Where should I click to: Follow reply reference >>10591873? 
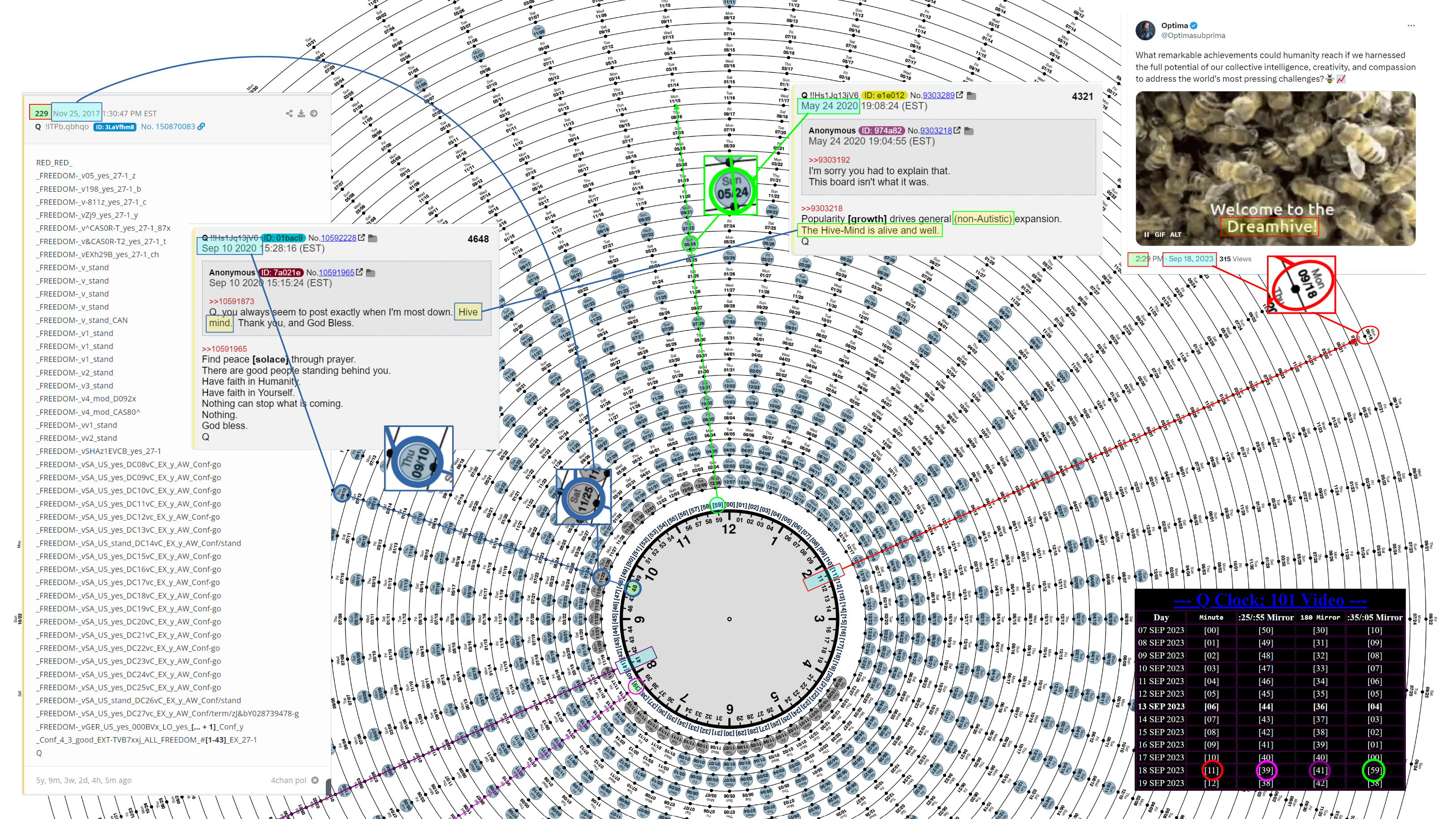coord(232,301)
